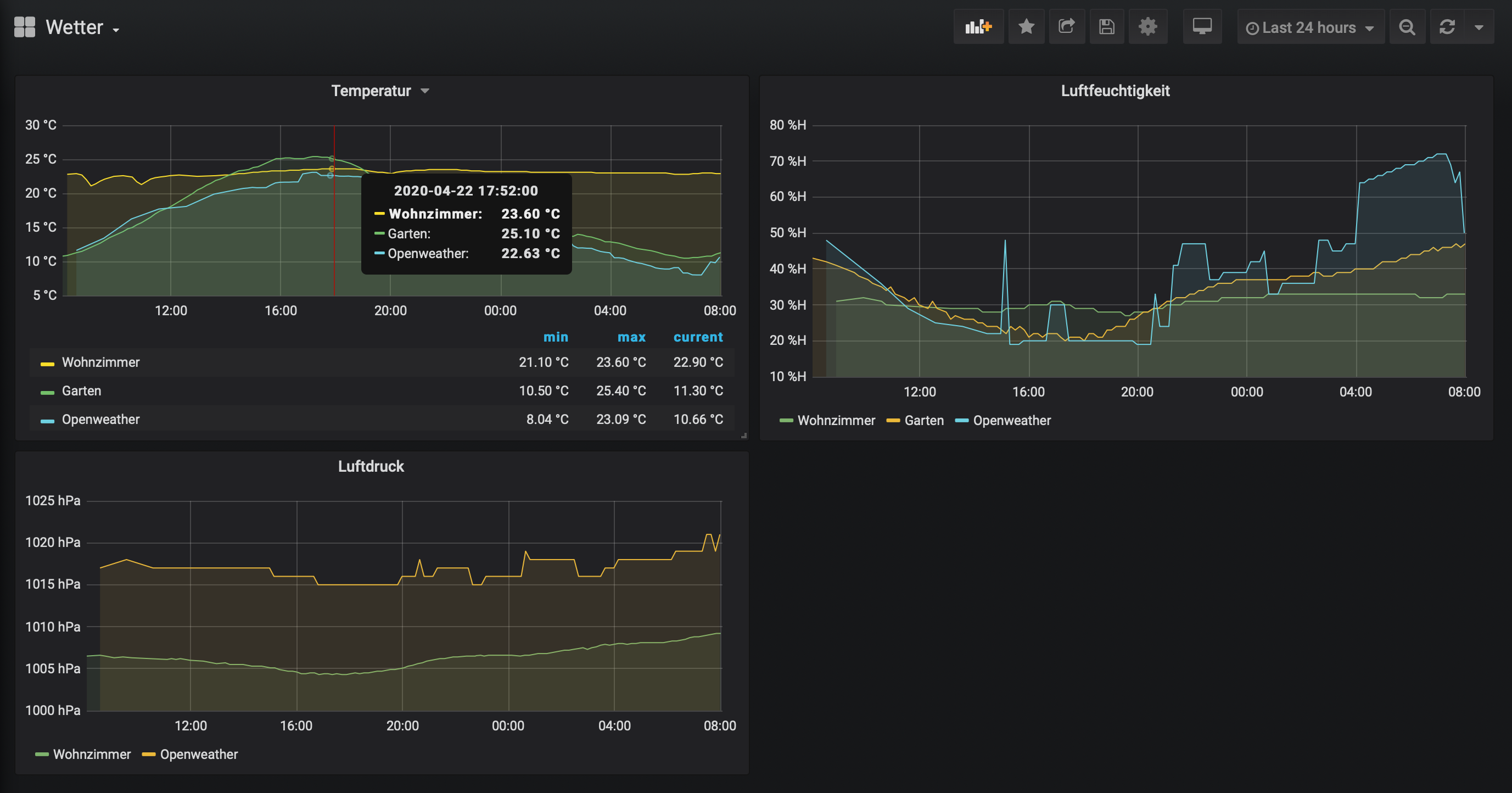Screen dimensions: 1512x793
Task: Open dashboard settings gear
Action: (x=1147, y=27)
